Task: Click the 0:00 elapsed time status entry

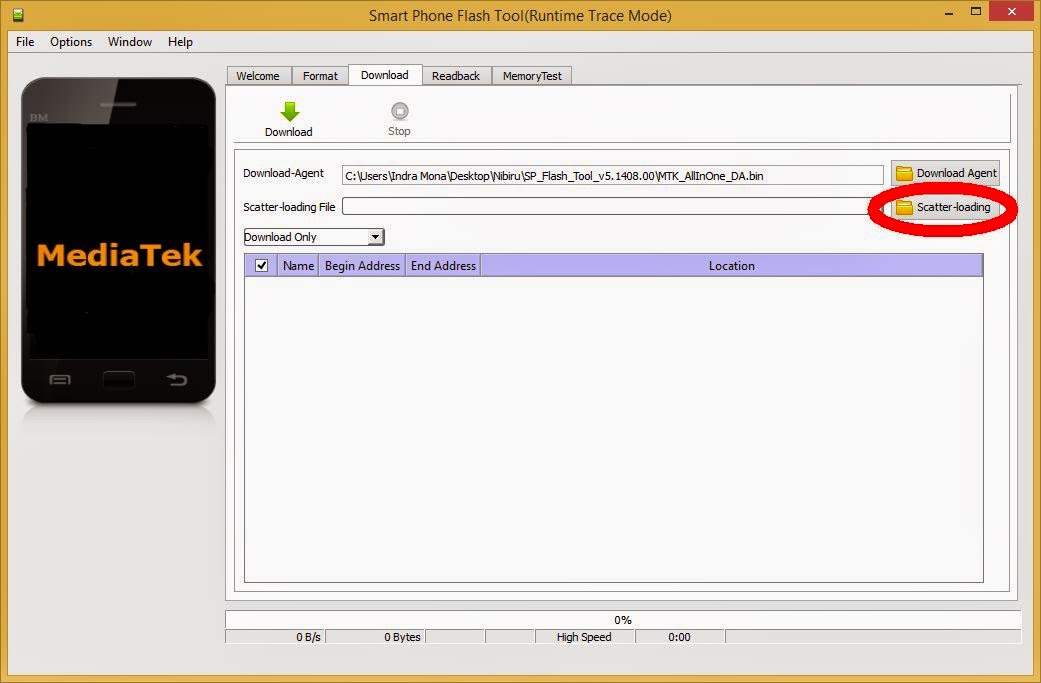Action: [680, 637]
